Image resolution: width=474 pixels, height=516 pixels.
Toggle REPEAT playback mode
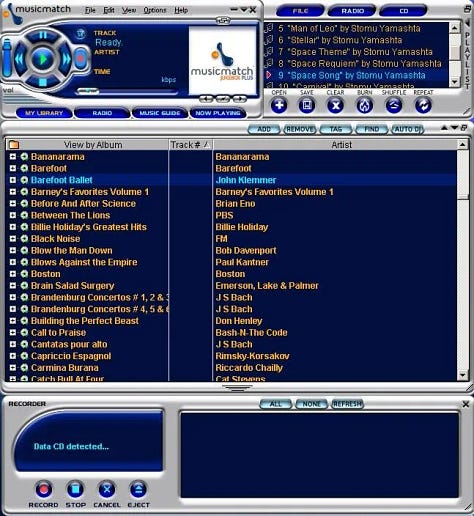(x=423, y=106)
